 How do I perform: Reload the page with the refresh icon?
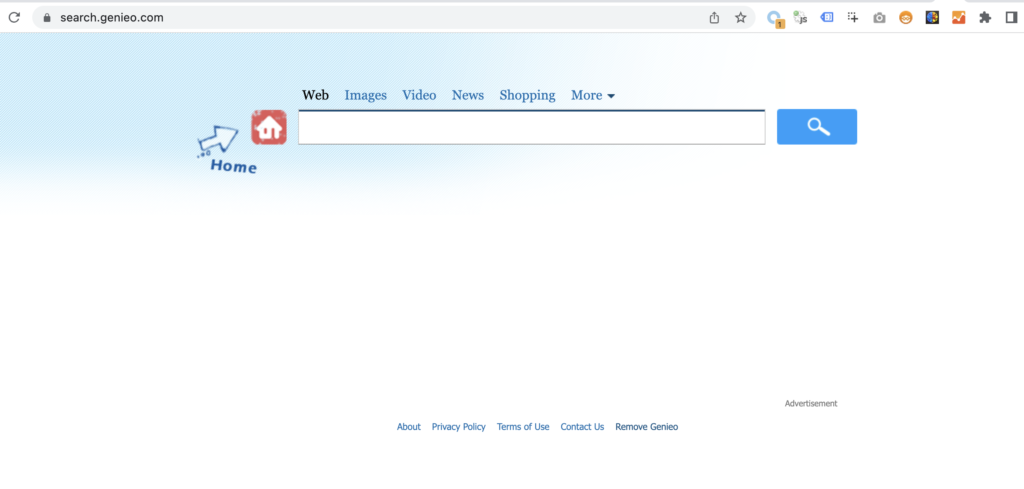(14, 17)
